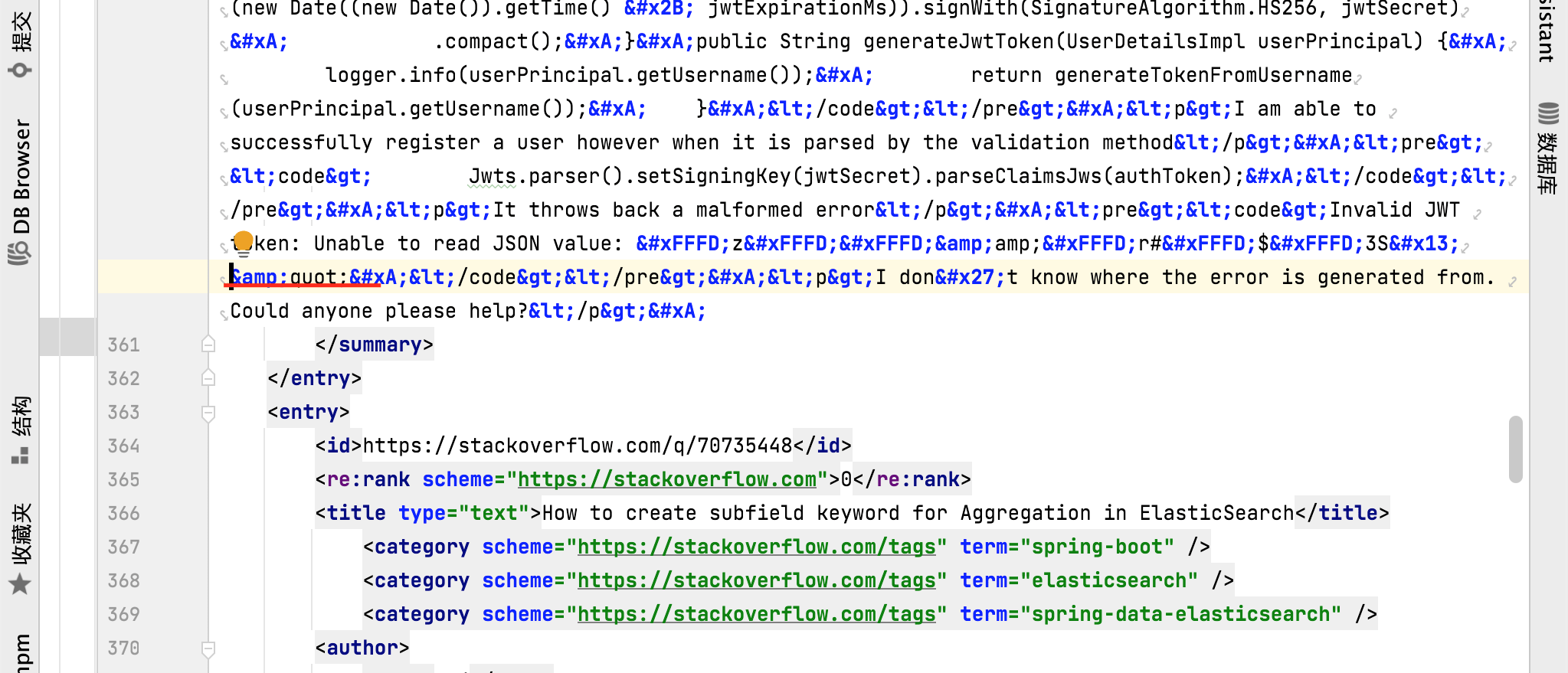Click 'Could anyone please help?' text

pos(379,311)
